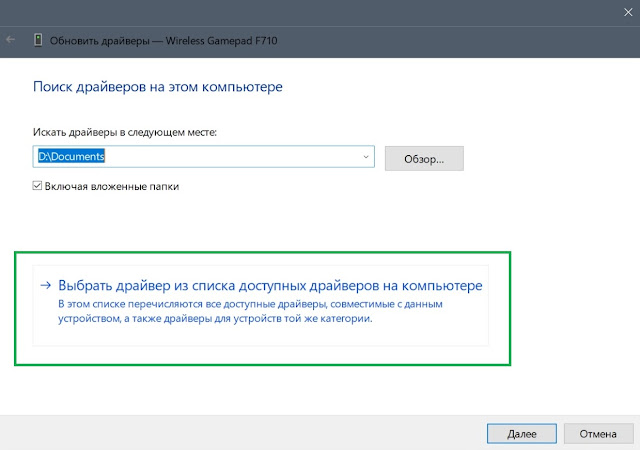Open the driver location path dropdown
The image size is (640, 450).
[x=366, y=157]
